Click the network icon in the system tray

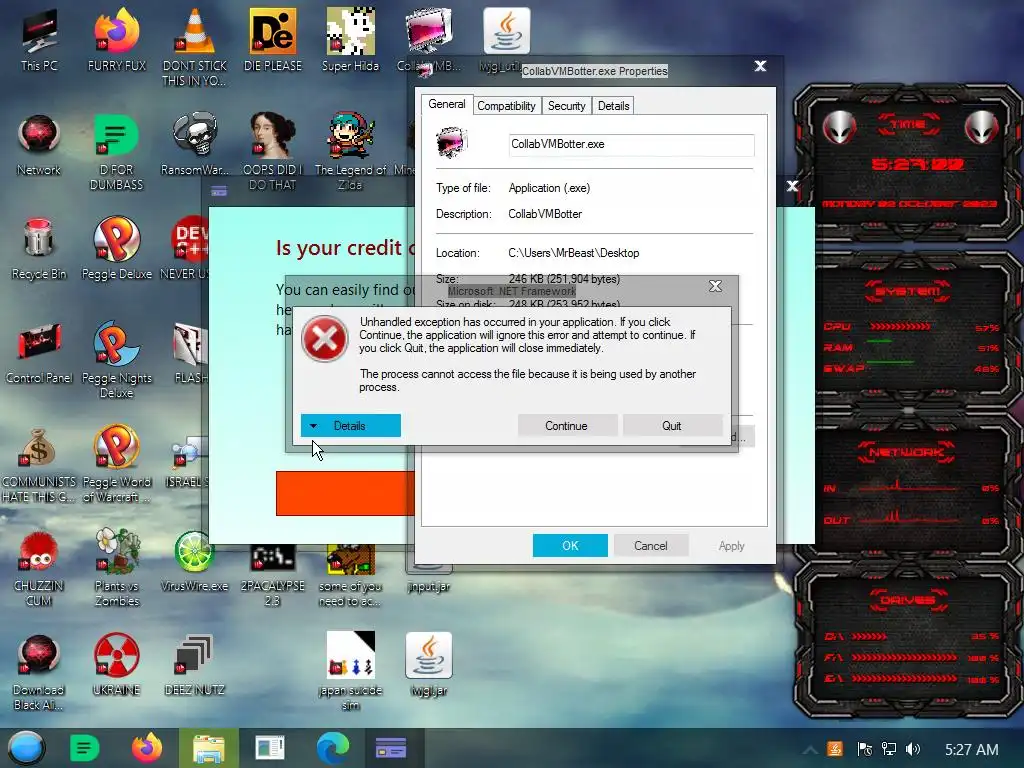pos(888,749)
